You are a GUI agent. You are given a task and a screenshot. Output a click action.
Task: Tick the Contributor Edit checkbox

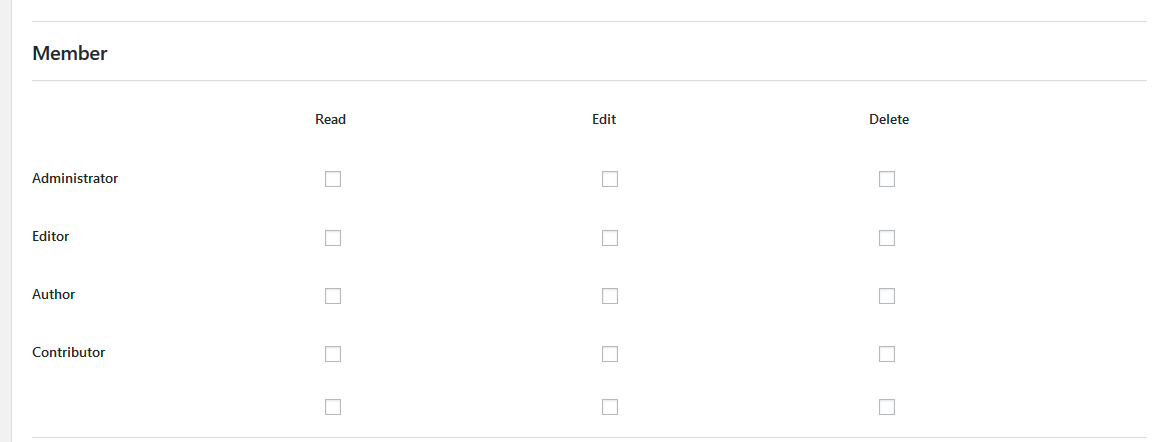pos(610,354)
